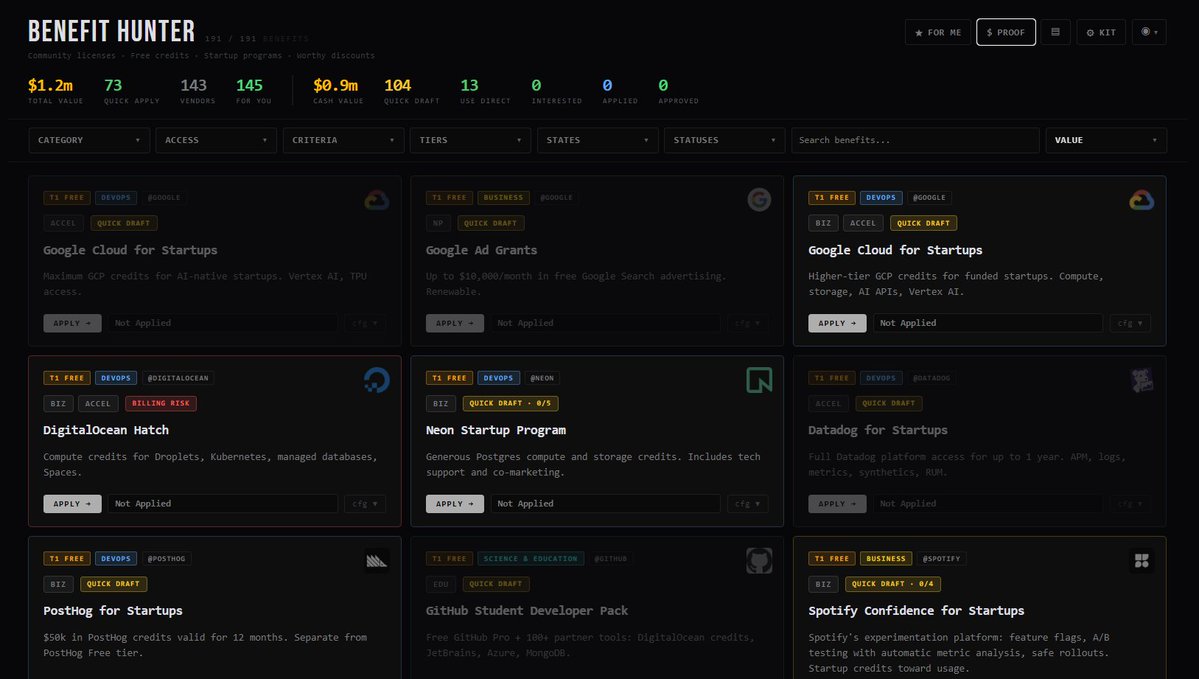Click the DigitalOcean Hatch card title
The width and height of the screenshot is (1199, 679).
click(106, 430)
